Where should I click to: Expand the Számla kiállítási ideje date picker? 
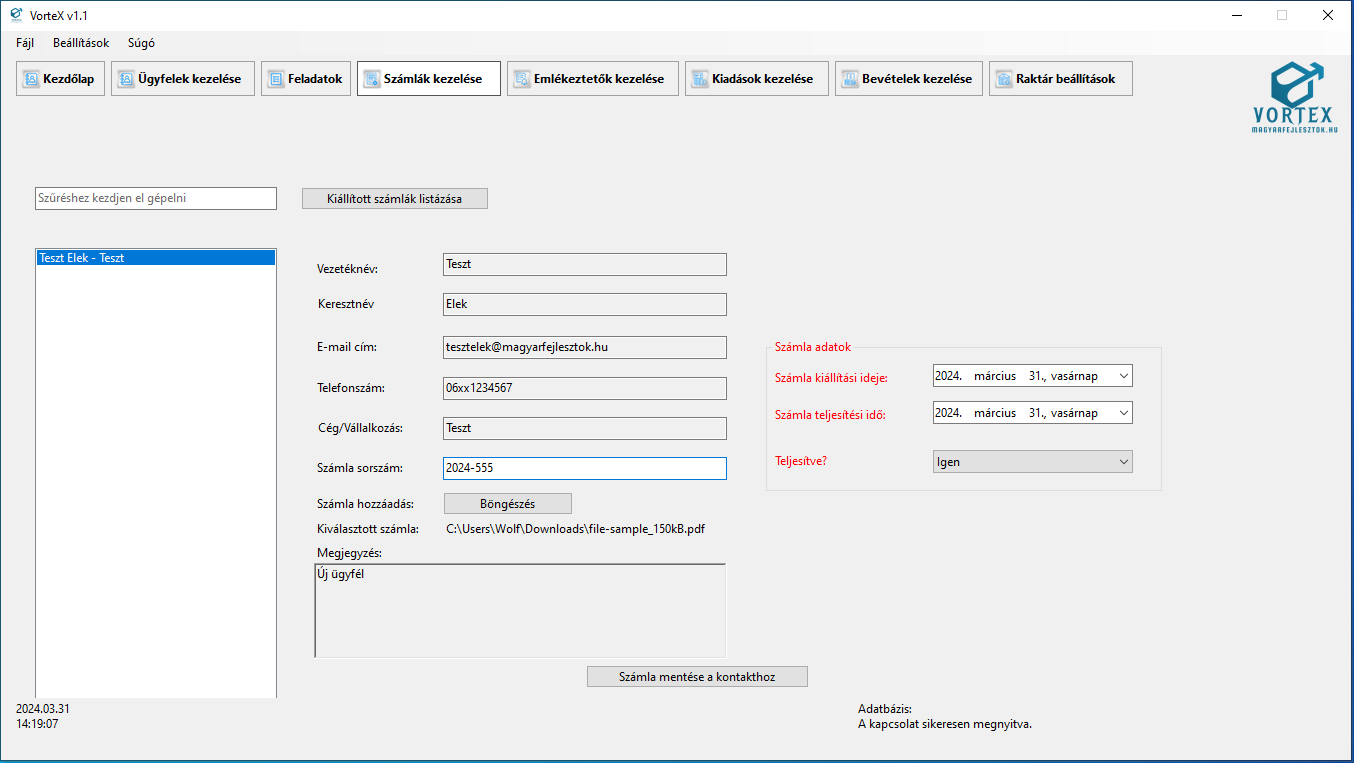1123,376
